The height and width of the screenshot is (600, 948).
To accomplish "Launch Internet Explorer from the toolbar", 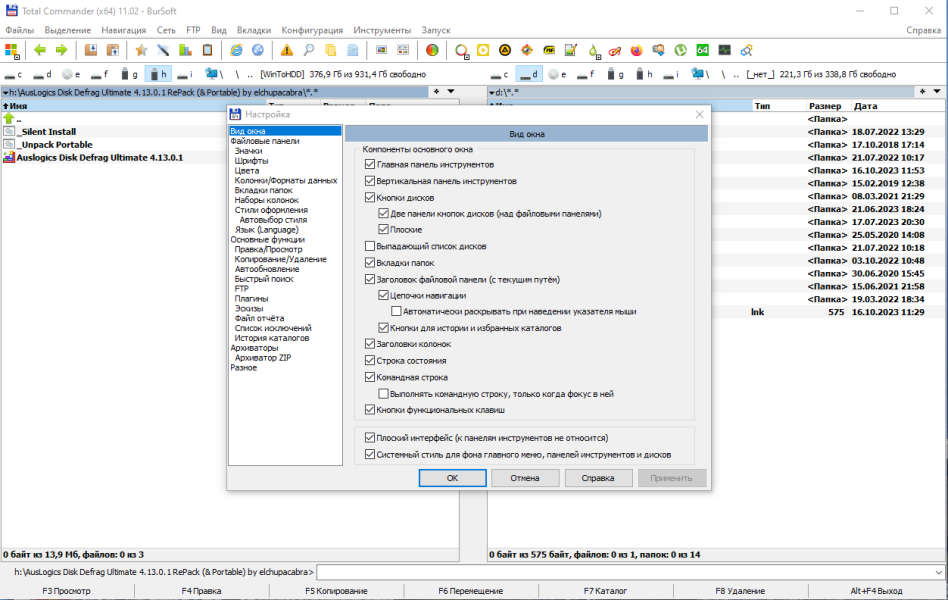I will point(236,50).
